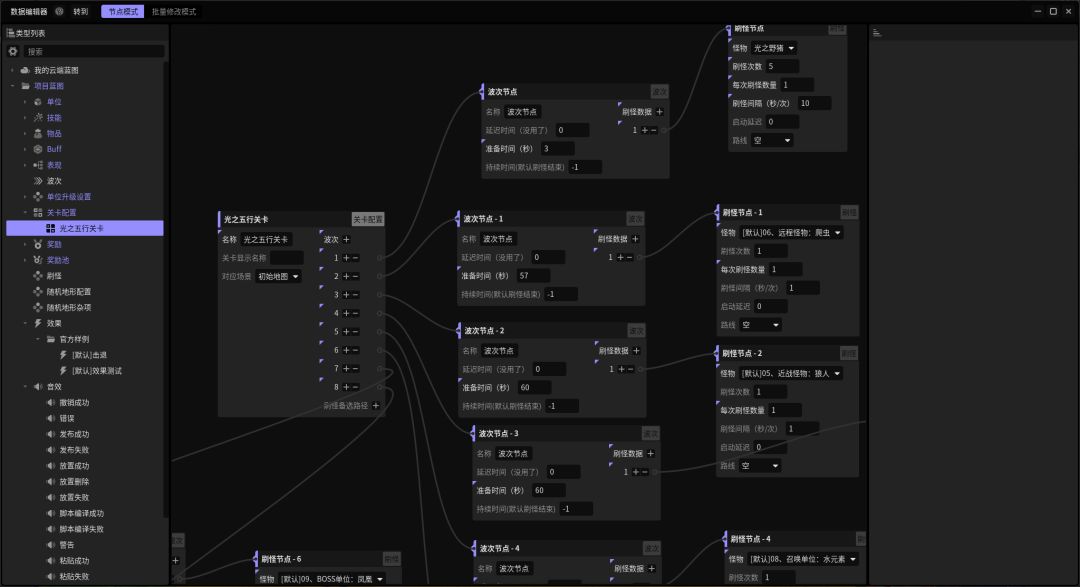Click the 表现 icon in the type tree
The width and height of the screenshot is (1080, 587).
point(38,165)
